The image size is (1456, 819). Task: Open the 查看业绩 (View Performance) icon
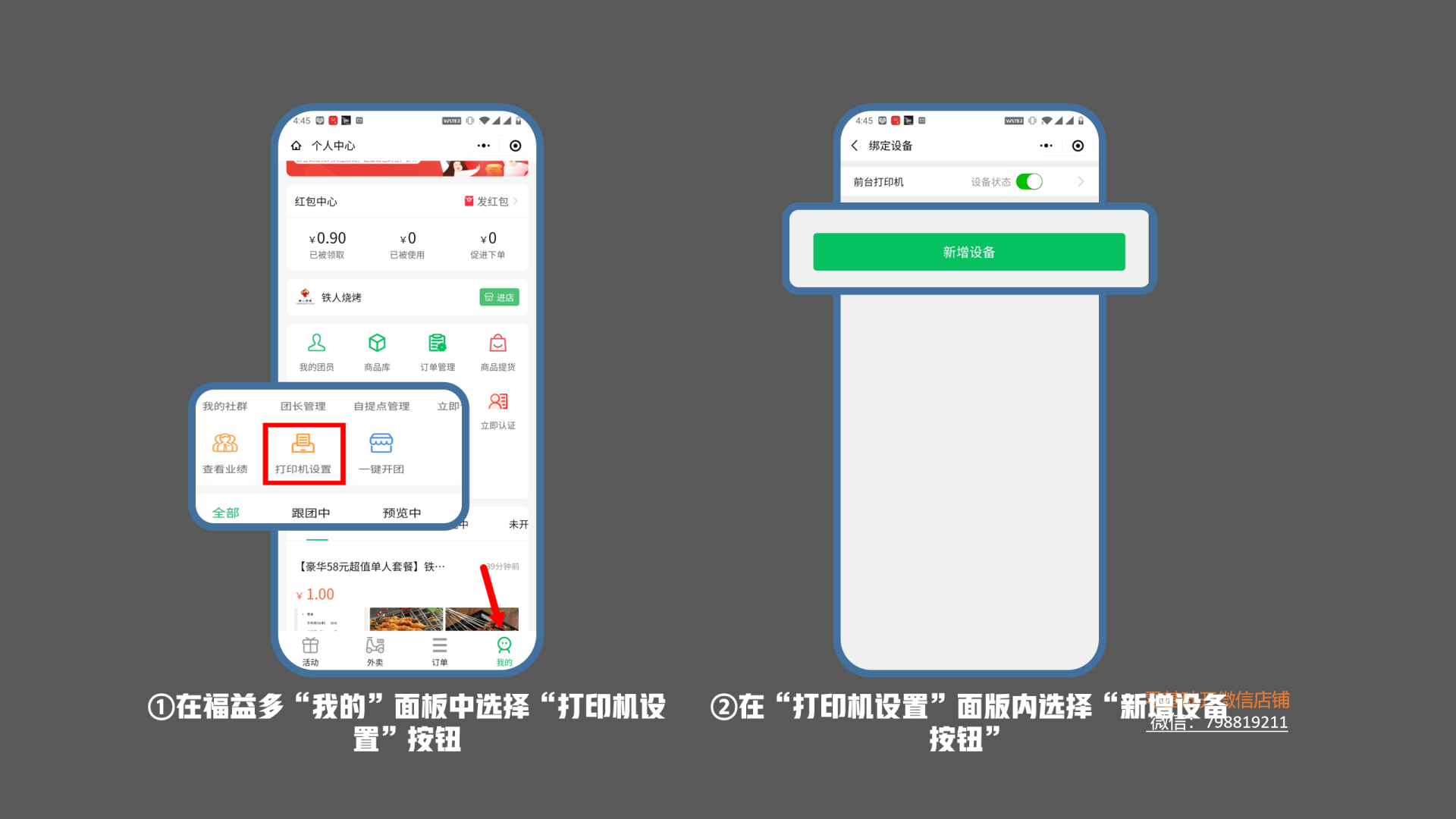(x=222, y=452)
